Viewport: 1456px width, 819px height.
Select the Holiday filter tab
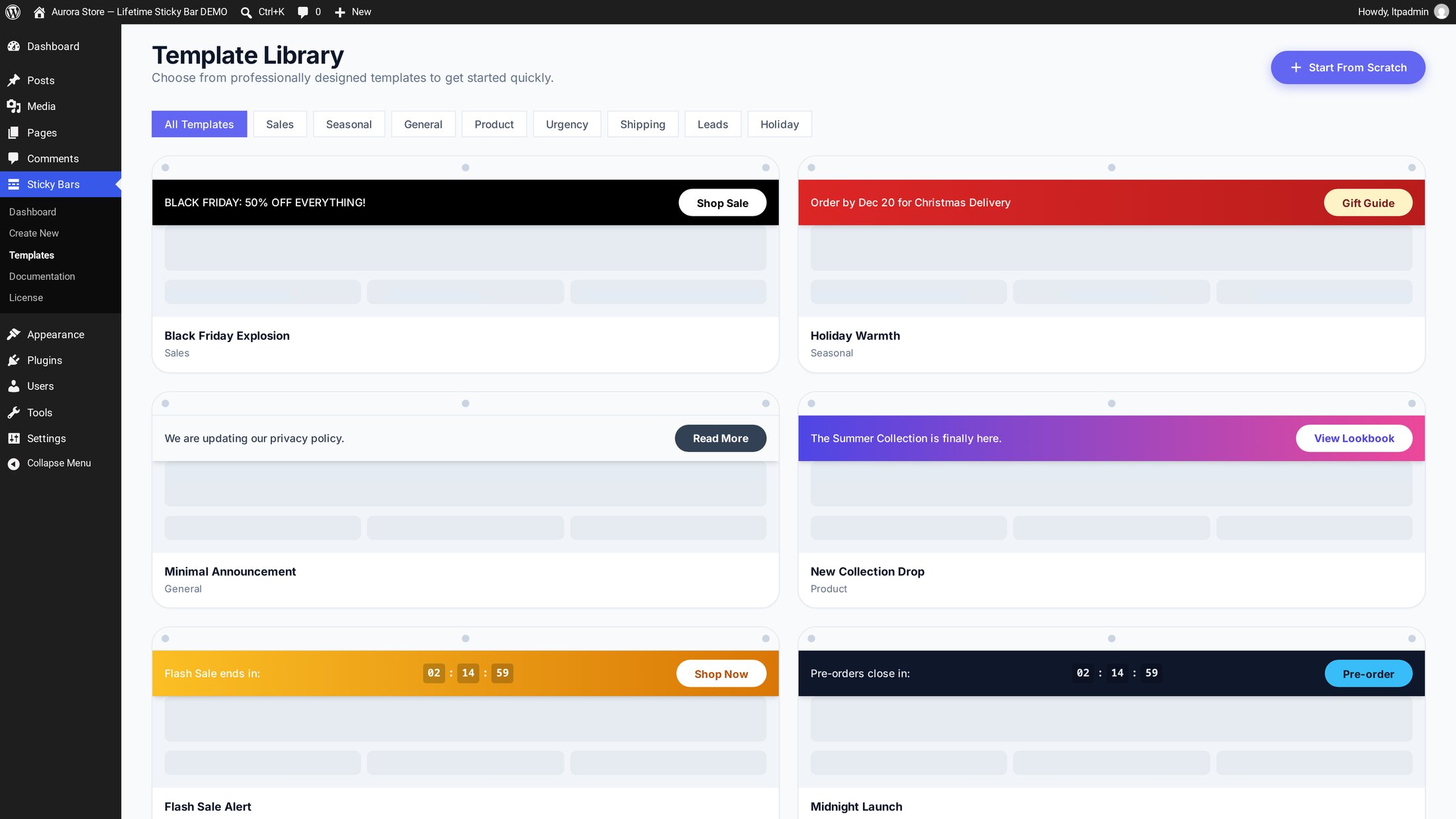(780, 124)
